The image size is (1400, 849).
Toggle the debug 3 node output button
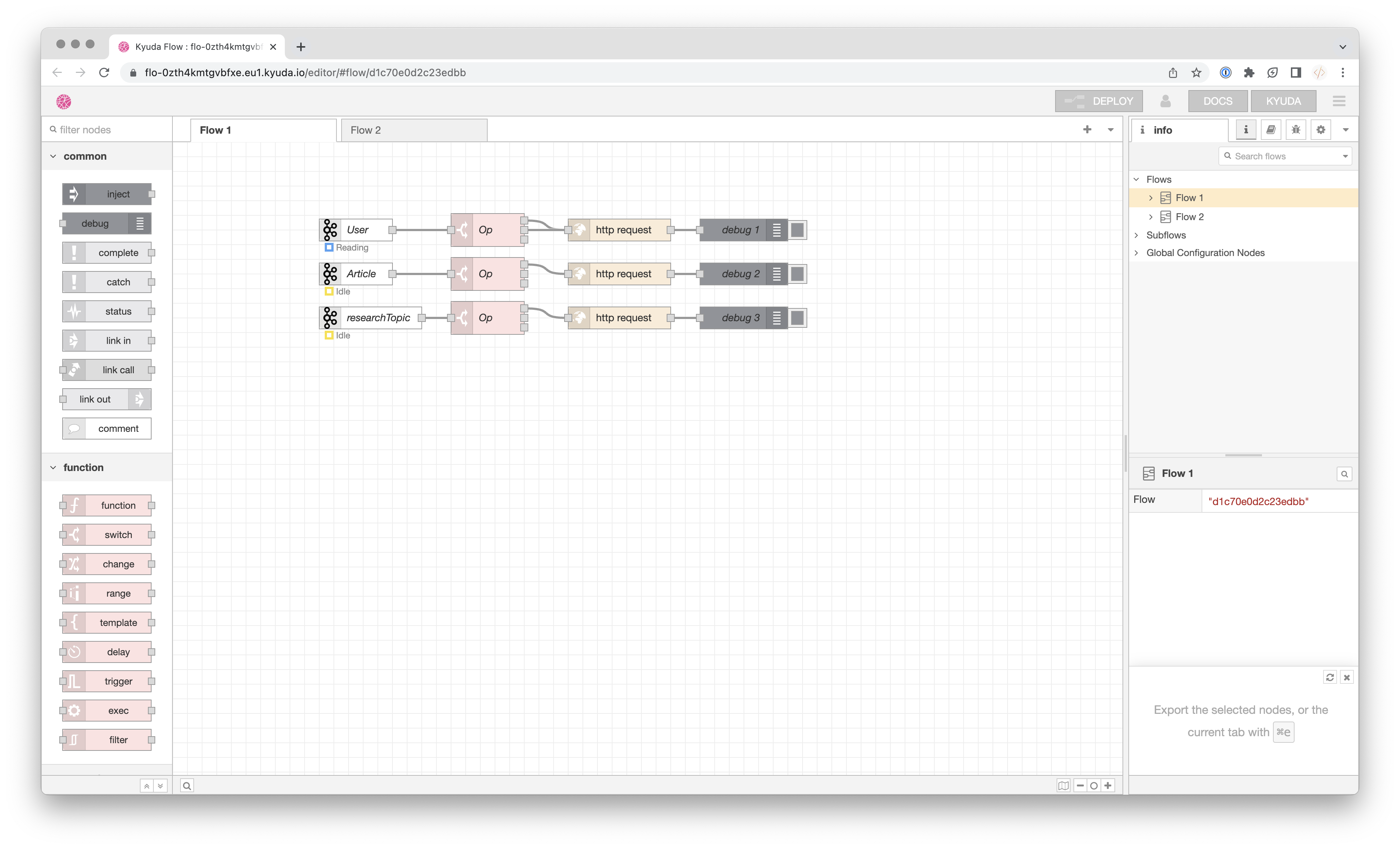(x=797, y=318)
